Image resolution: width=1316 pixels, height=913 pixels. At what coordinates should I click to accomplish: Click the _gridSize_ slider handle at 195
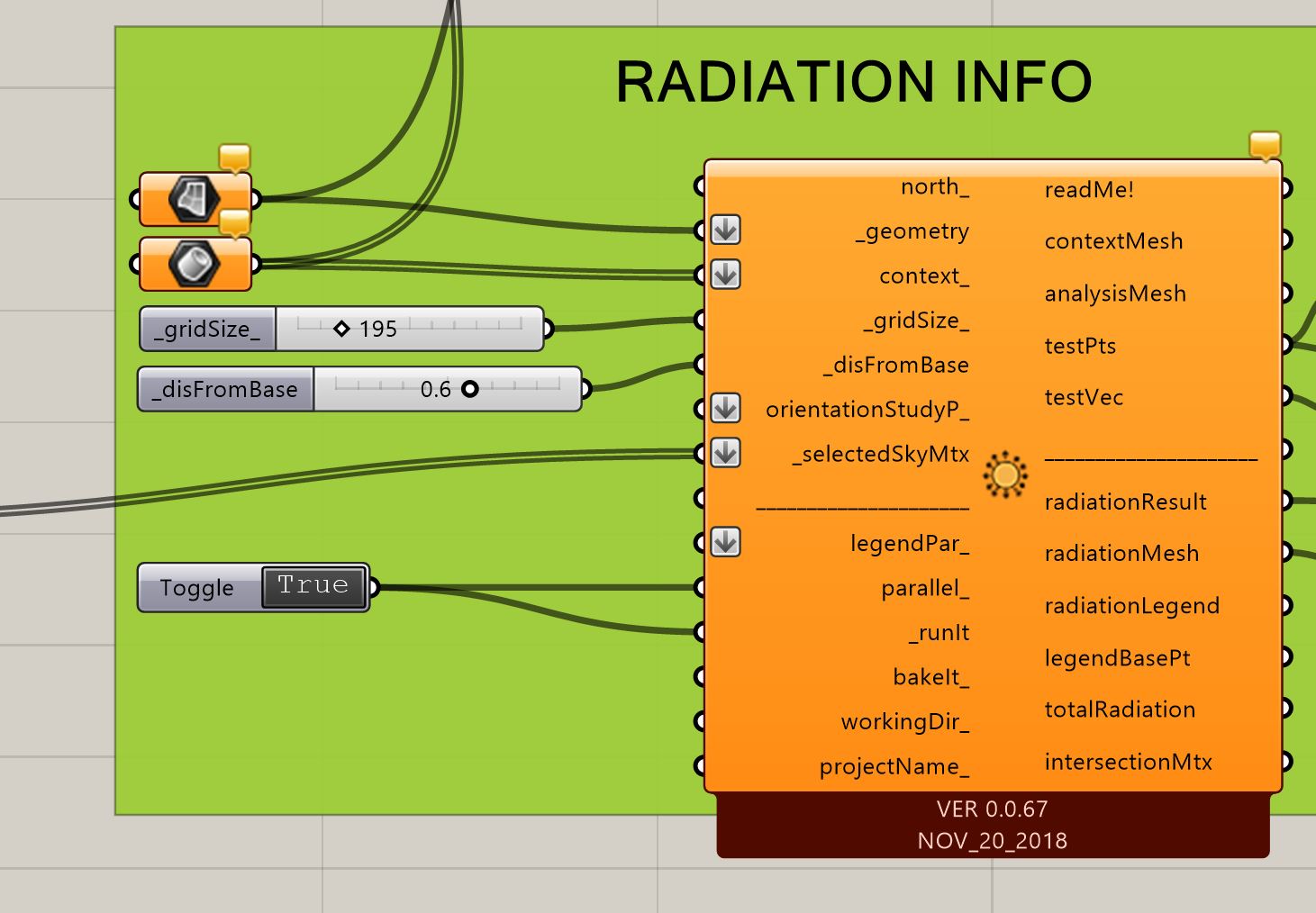[341, 329]
